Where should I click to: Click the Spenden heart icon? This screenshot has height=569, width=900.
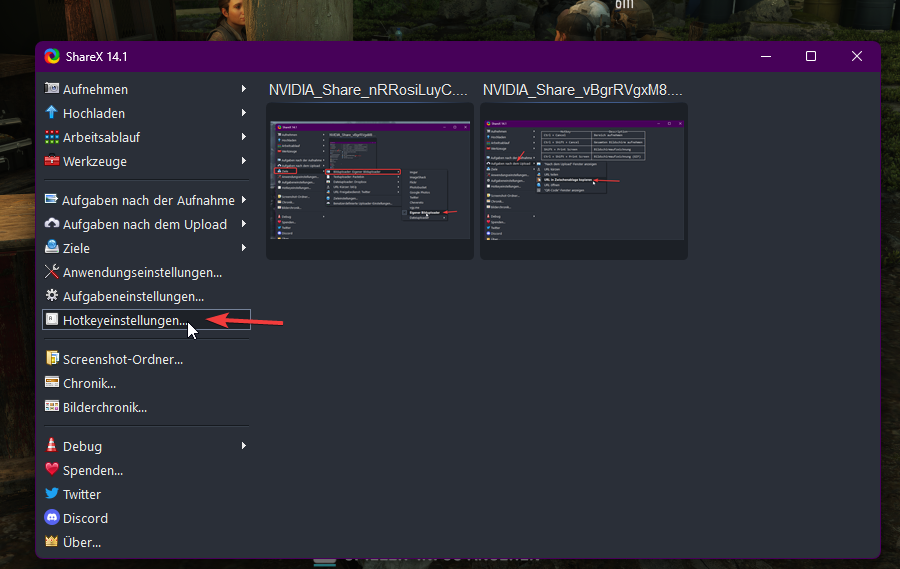point(52,470)
